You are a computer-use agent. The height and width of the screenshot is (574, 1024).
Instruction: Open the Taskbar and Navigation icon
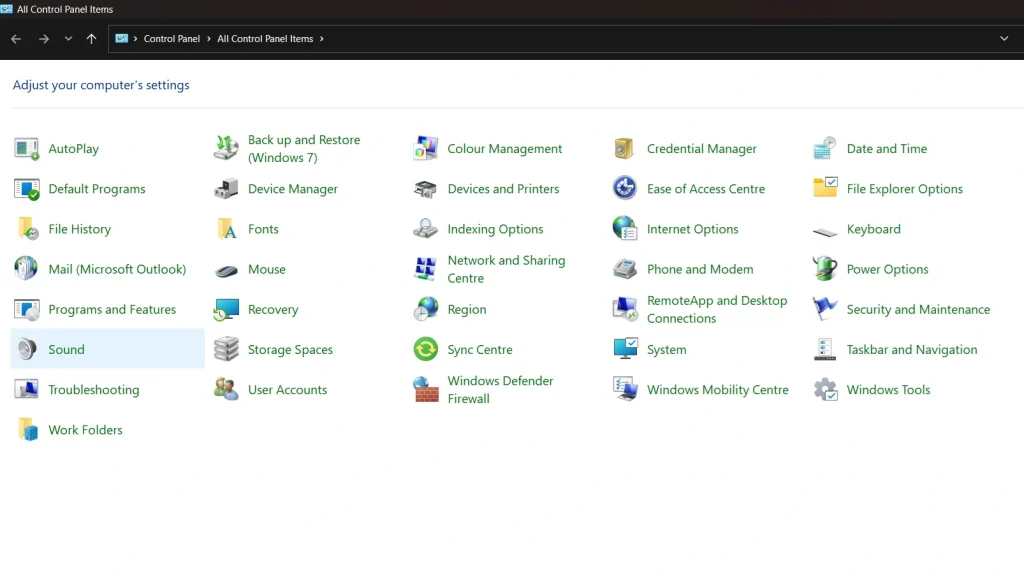coord(825,349)
